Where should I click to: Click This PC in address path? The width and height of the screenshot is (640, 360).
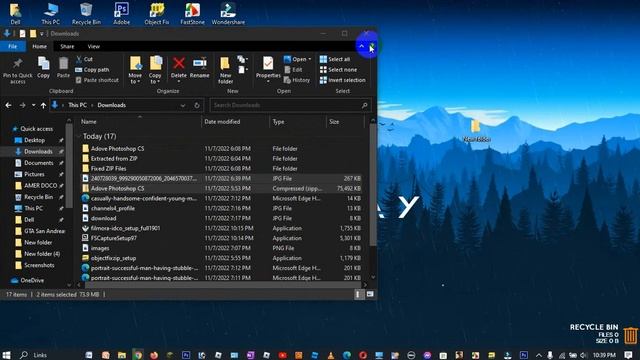78,105
